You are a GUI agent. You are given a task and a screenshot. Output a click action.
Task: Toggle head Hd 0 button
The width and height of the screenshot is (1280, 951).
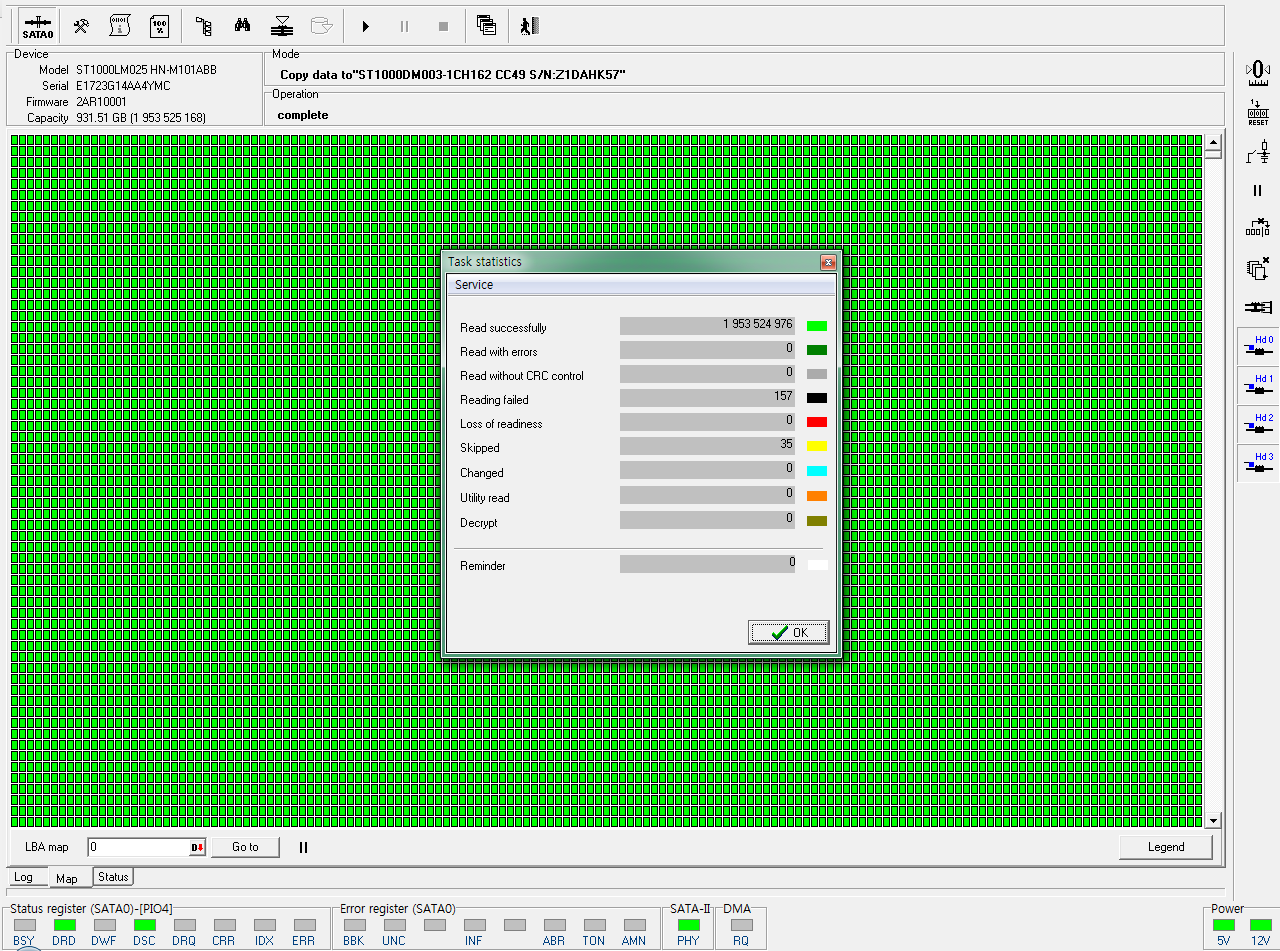(1257, 346)
